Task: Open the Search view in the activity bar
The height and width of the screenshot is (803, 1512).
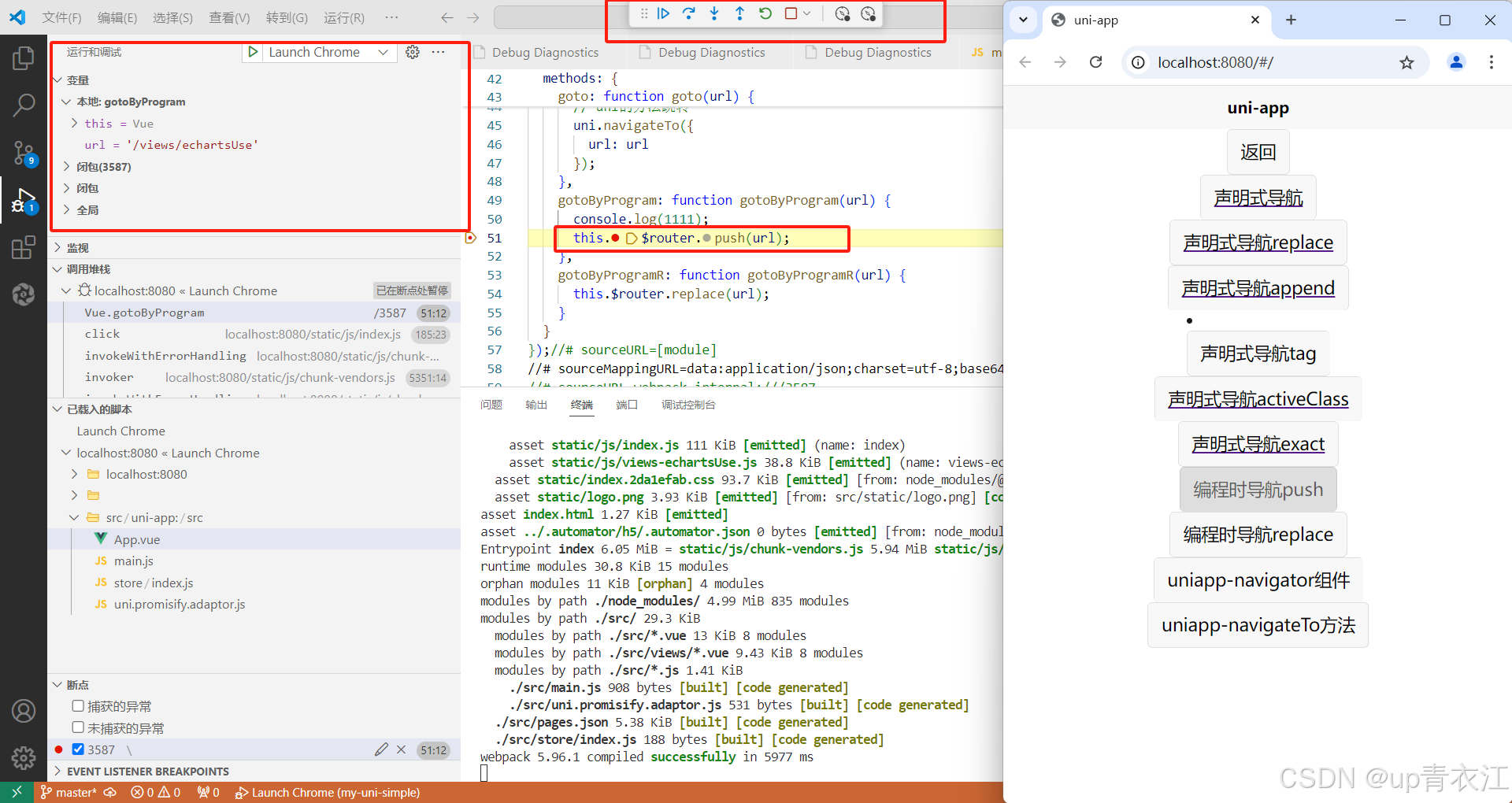Action: point(24,105)
